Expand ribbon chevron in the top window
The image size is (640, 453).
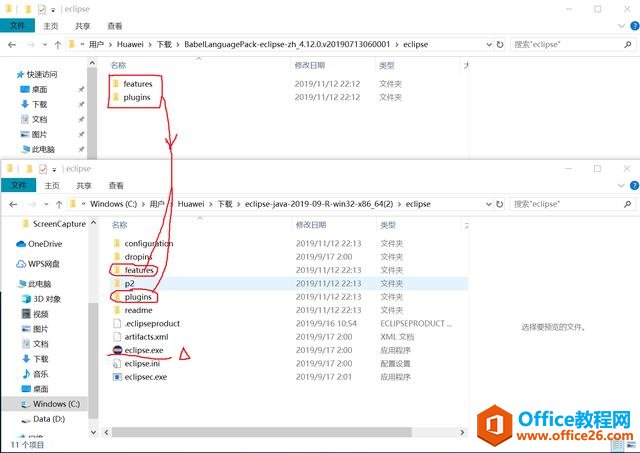(x=621, y=26)
